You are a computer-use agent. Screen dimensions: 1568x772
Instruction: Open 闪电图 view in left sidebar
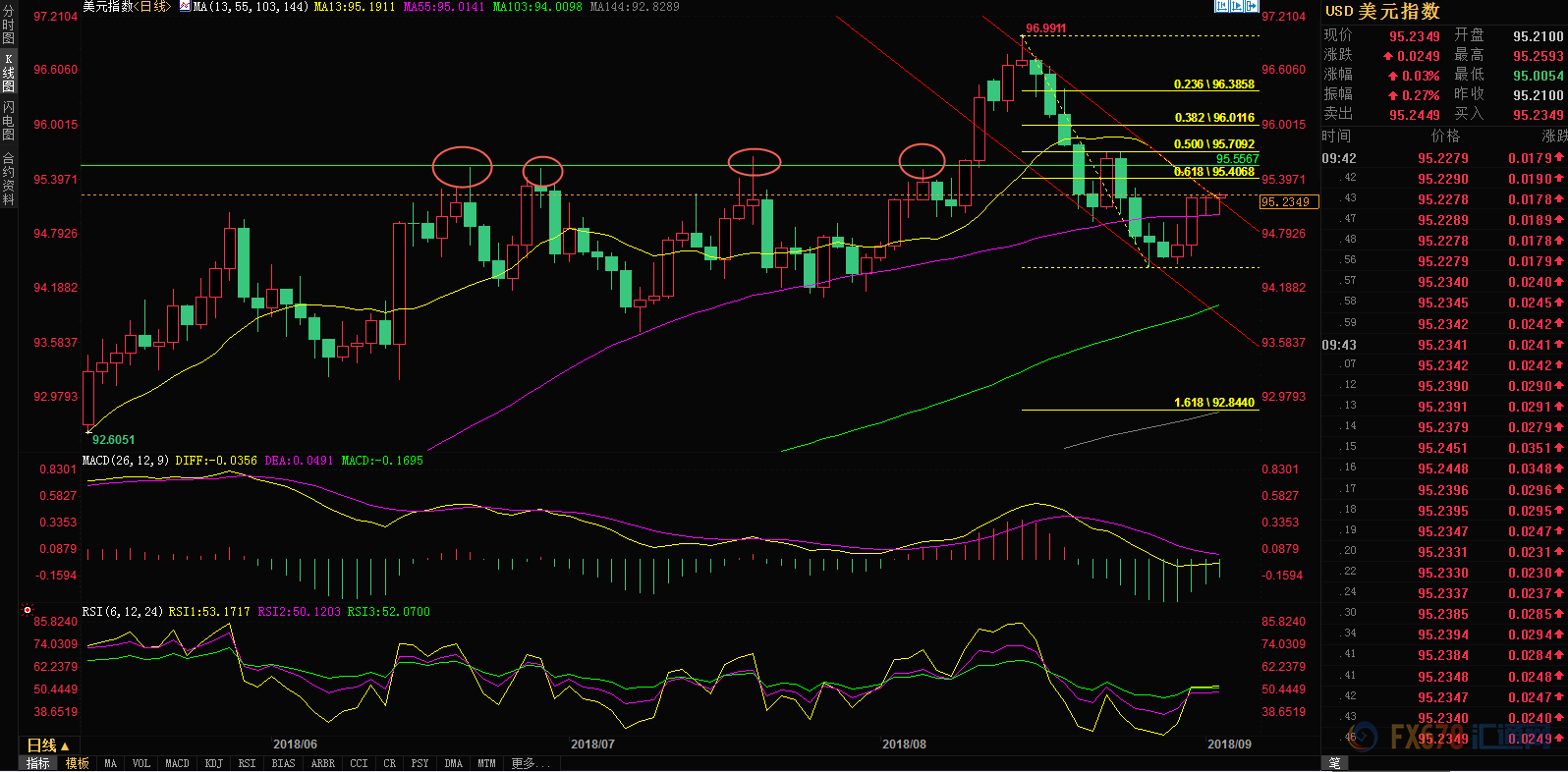pos(9,121)
